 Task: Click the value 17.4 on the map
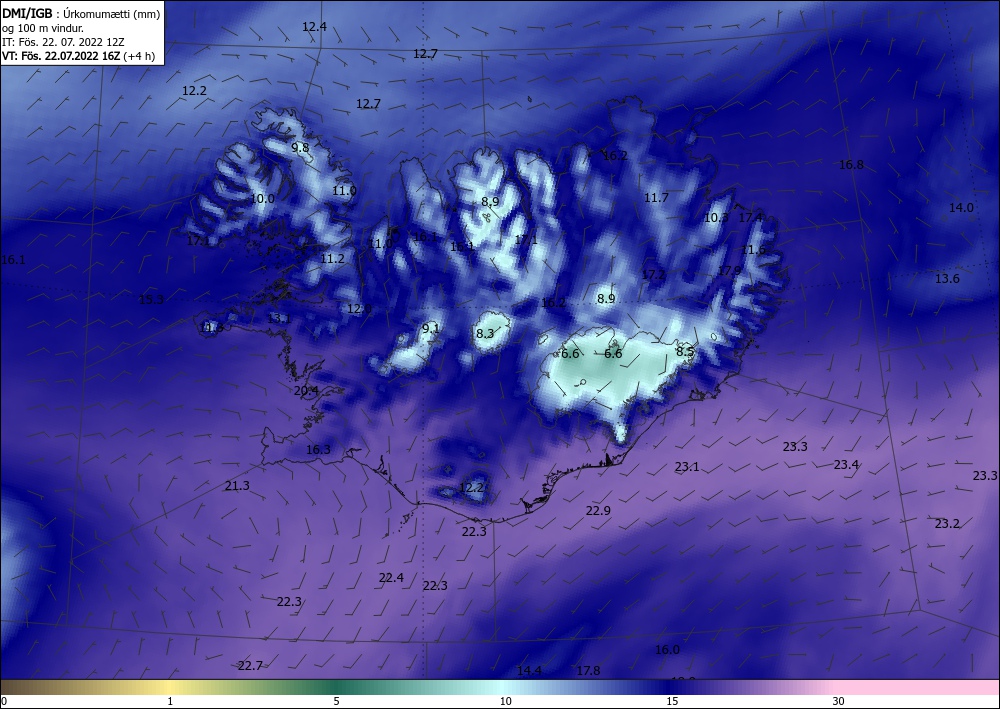pos(750,217)
